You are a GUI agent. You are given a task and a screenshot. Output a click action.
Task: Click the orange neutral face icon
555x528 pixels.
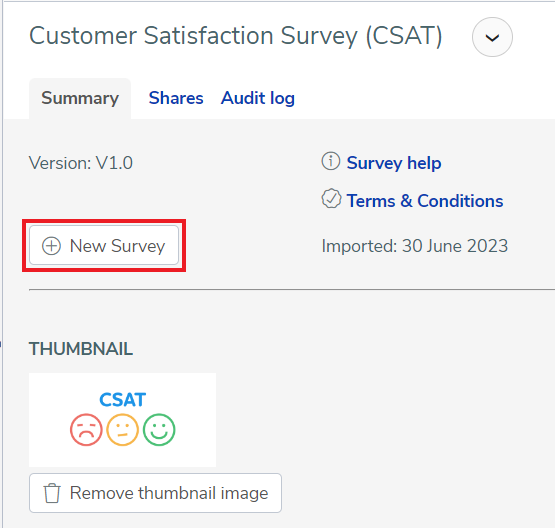click(122, 430)
